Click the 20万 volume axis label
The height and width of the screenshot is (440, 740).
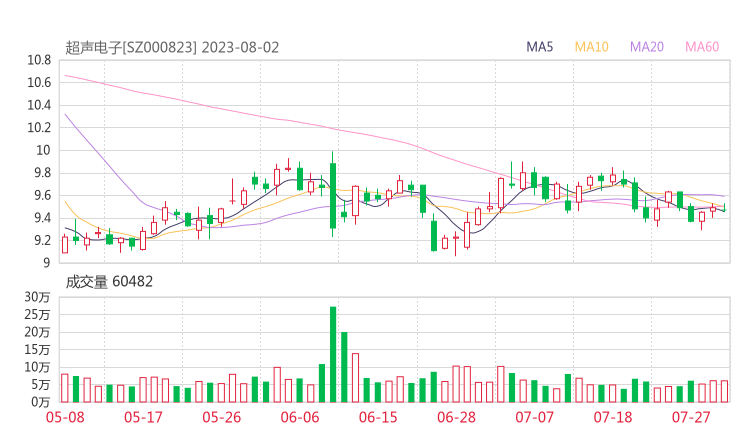tap(37, 332)
